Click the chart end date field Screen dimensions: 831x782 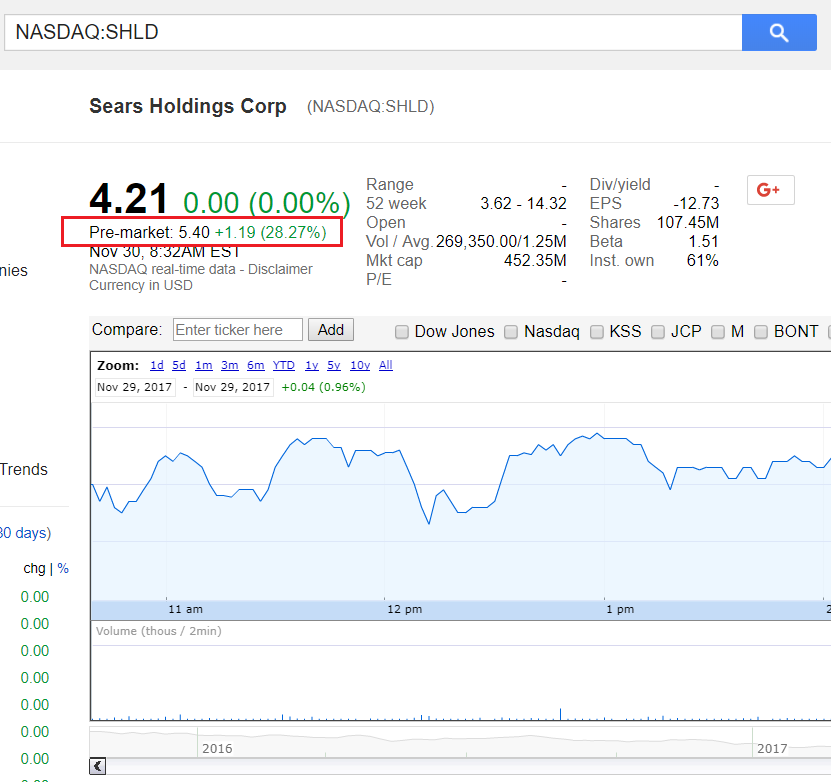click(233, 387)
